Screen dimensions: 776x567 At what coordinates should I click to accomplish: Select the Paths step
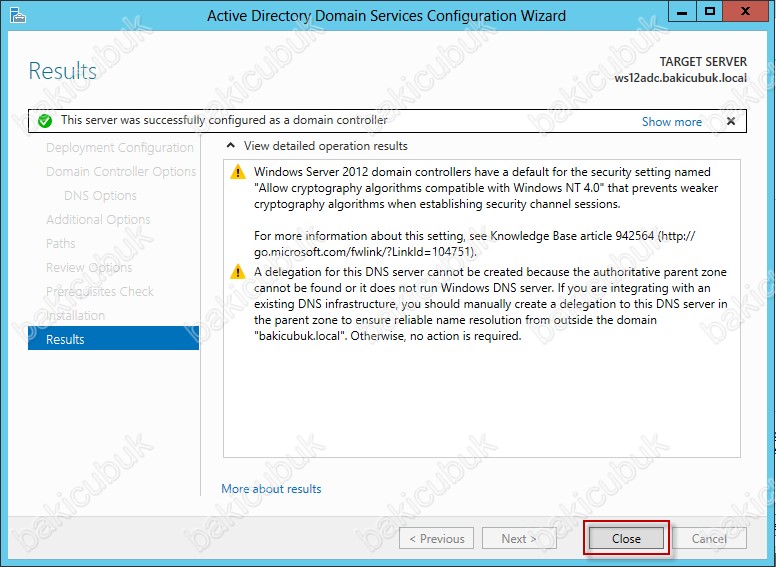point(61,243)
